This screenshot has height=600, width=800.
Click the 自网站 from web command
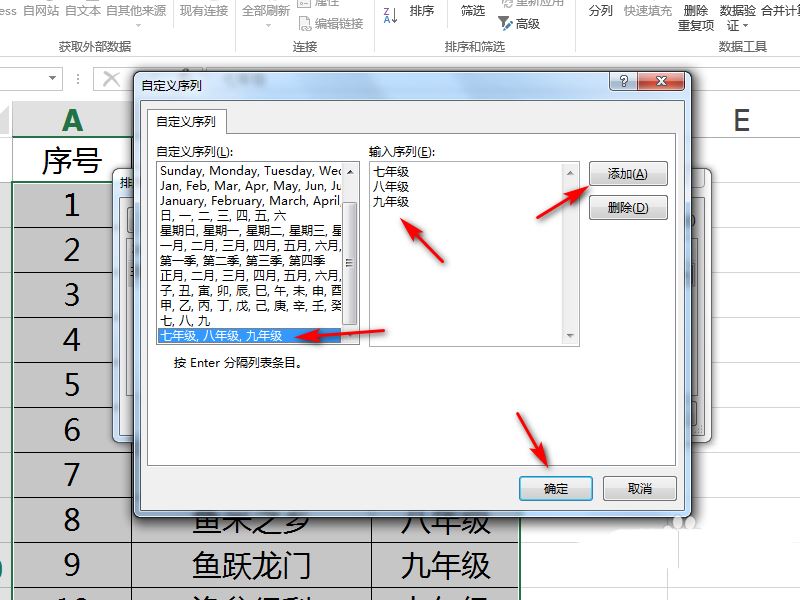pyautogui.click(x=41, y=11)
